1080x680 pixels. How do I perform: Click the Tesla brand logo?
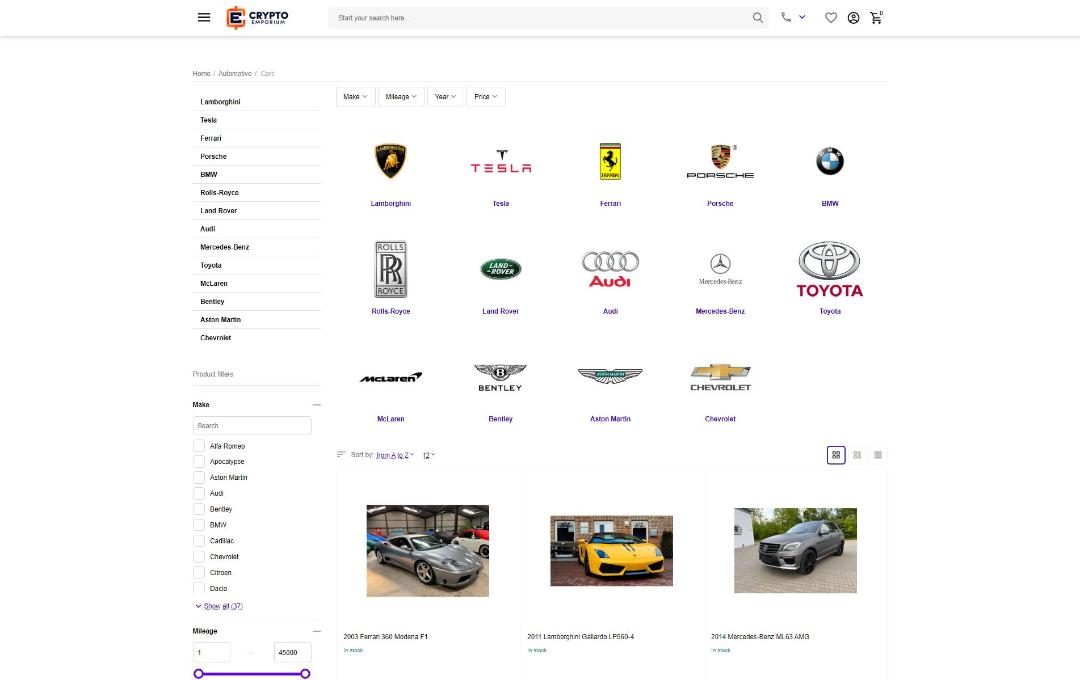click(501, 161)
